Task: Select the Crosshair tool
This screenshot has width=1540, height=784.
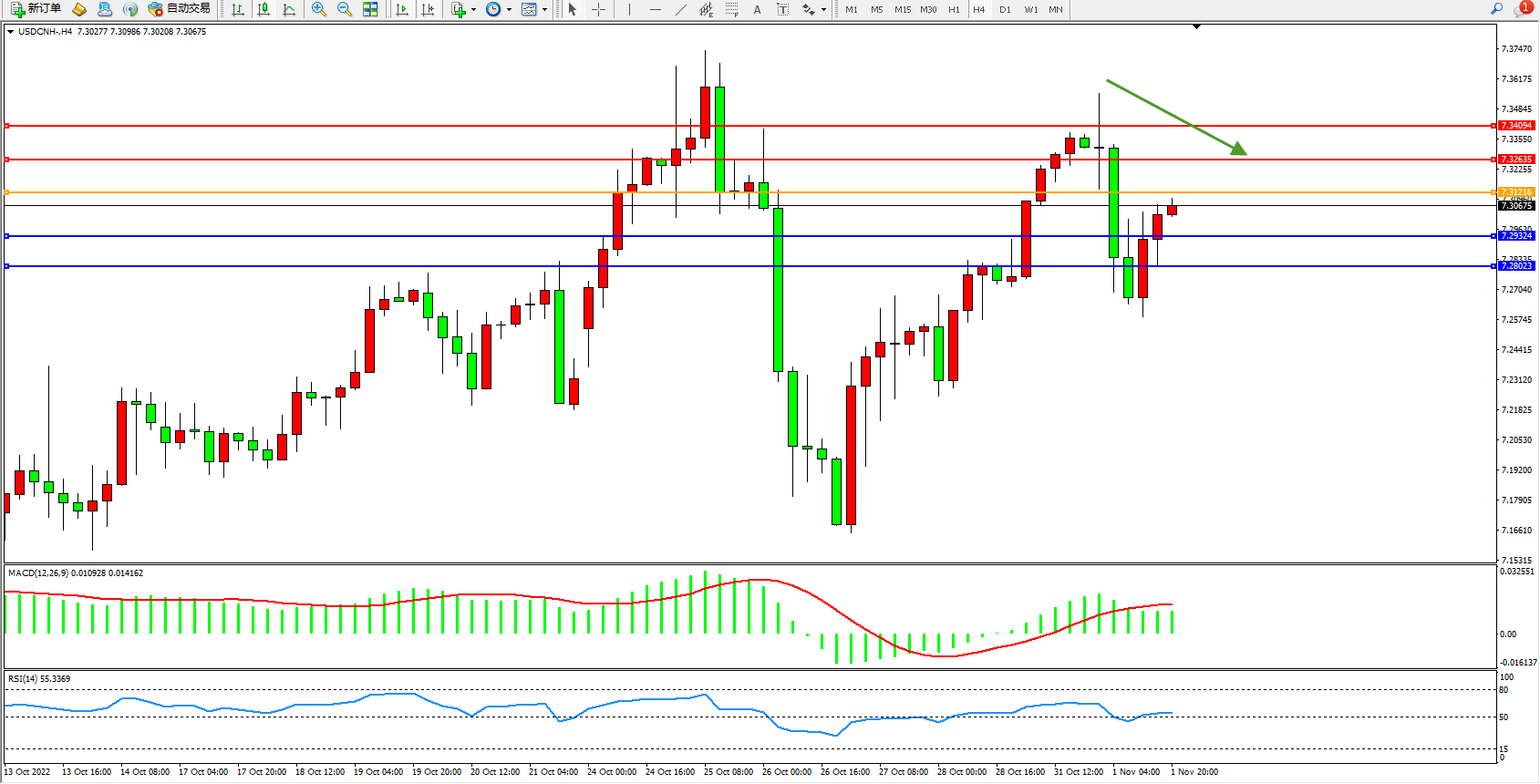Action: click(598, 9)
